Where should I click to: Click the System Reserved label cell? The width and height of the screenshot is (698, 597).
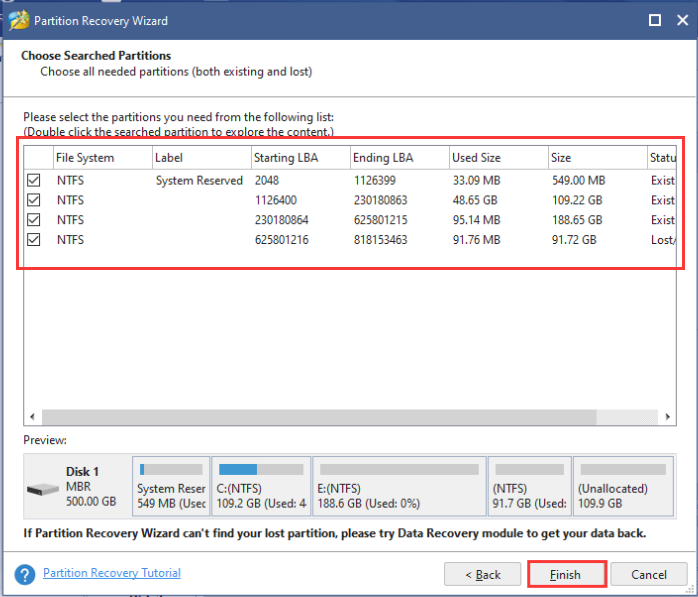click(199, 180)
